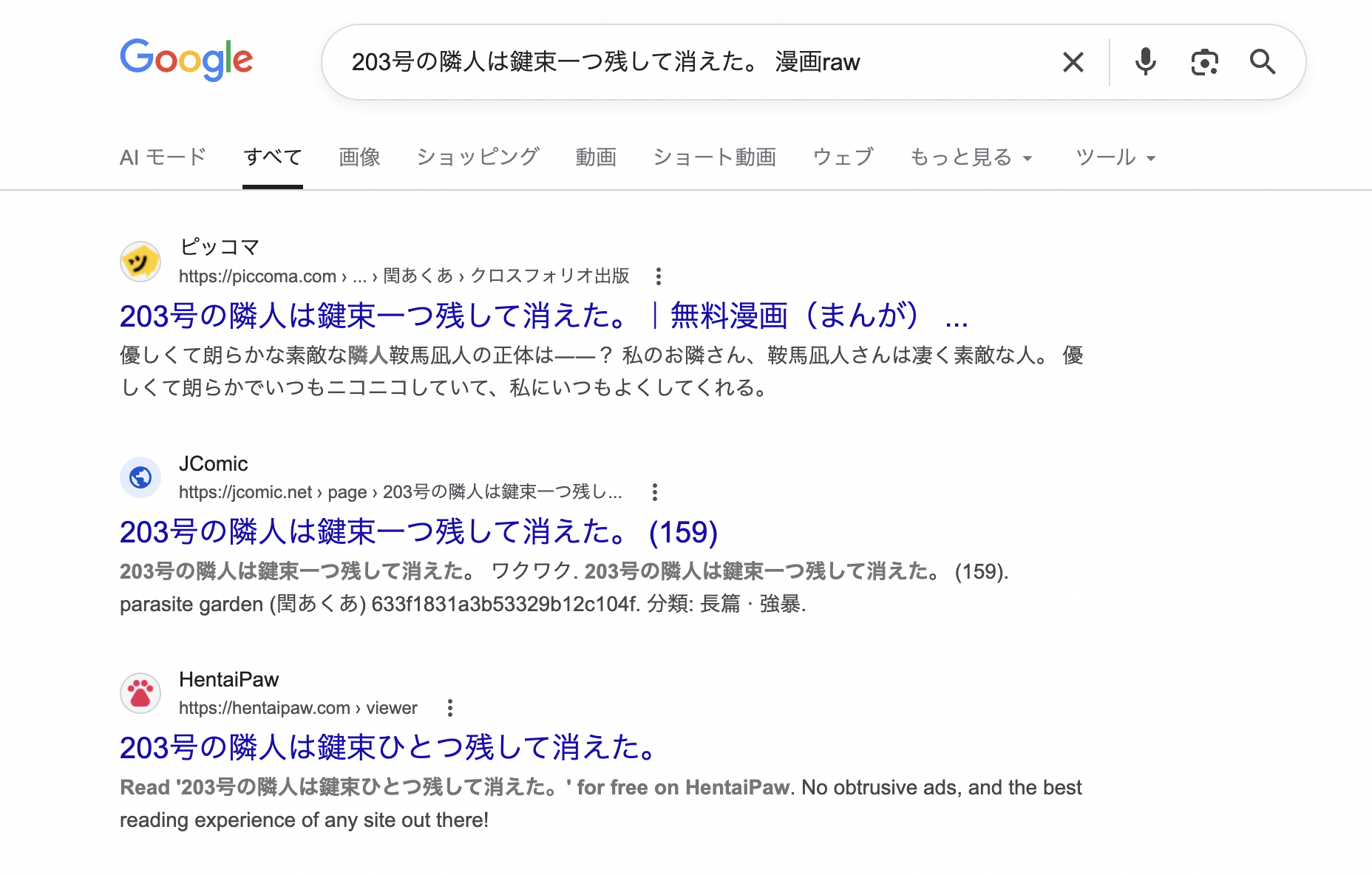Screen dimensions: 1372x875
Task: Switch to the AI モード tab
Action: pyautogui.click(x=163, y=157)
